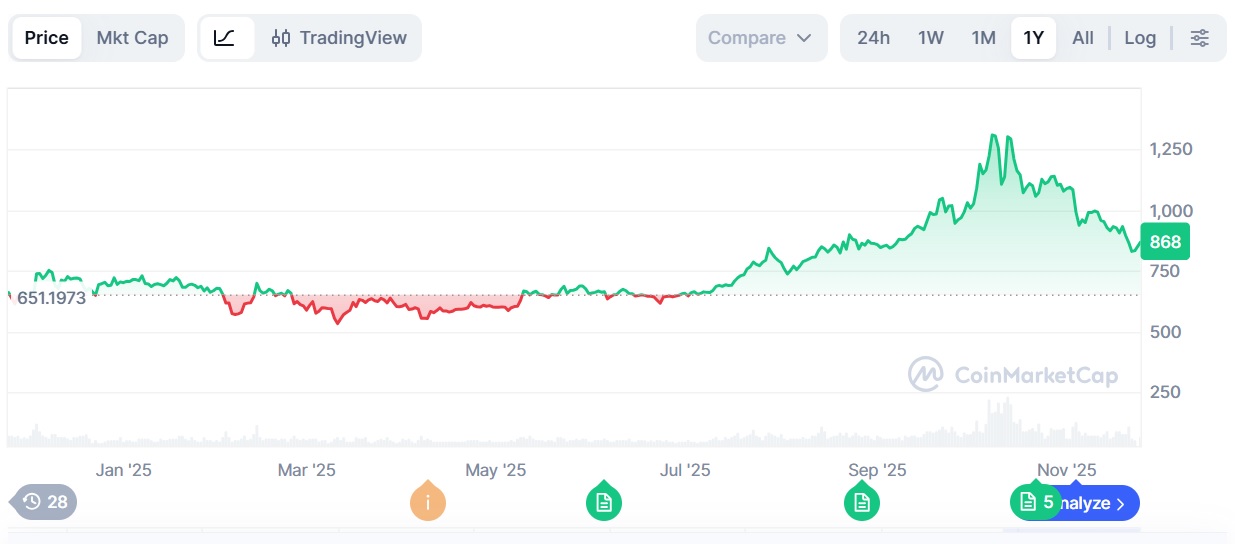Choose the 1M time range
This screenshot has height=544, width=1235.
(984, 38)
